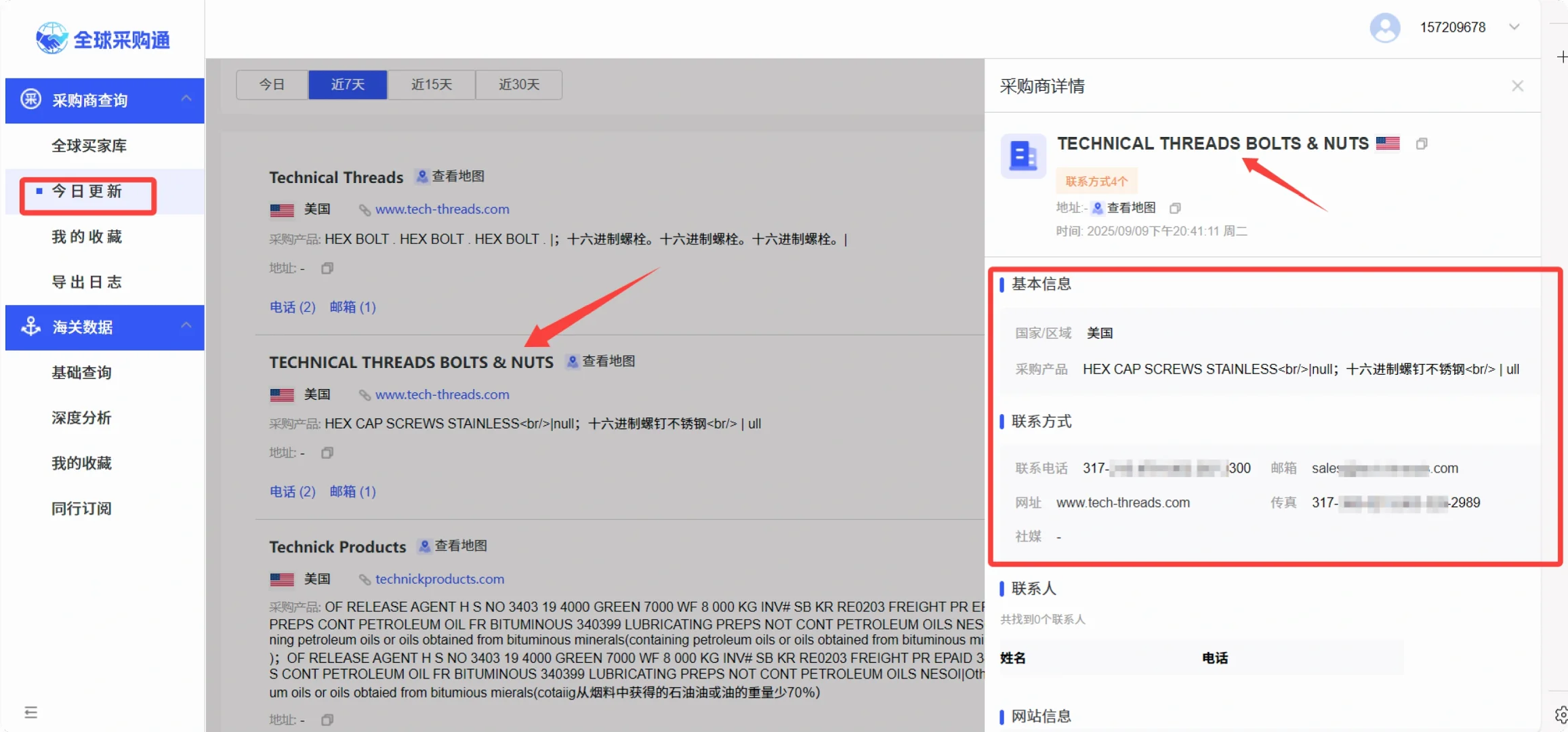This screenshot has width=1568, height=732.
Task: Click 电话 (2) under Technical Threads
Action: (292, 307)
